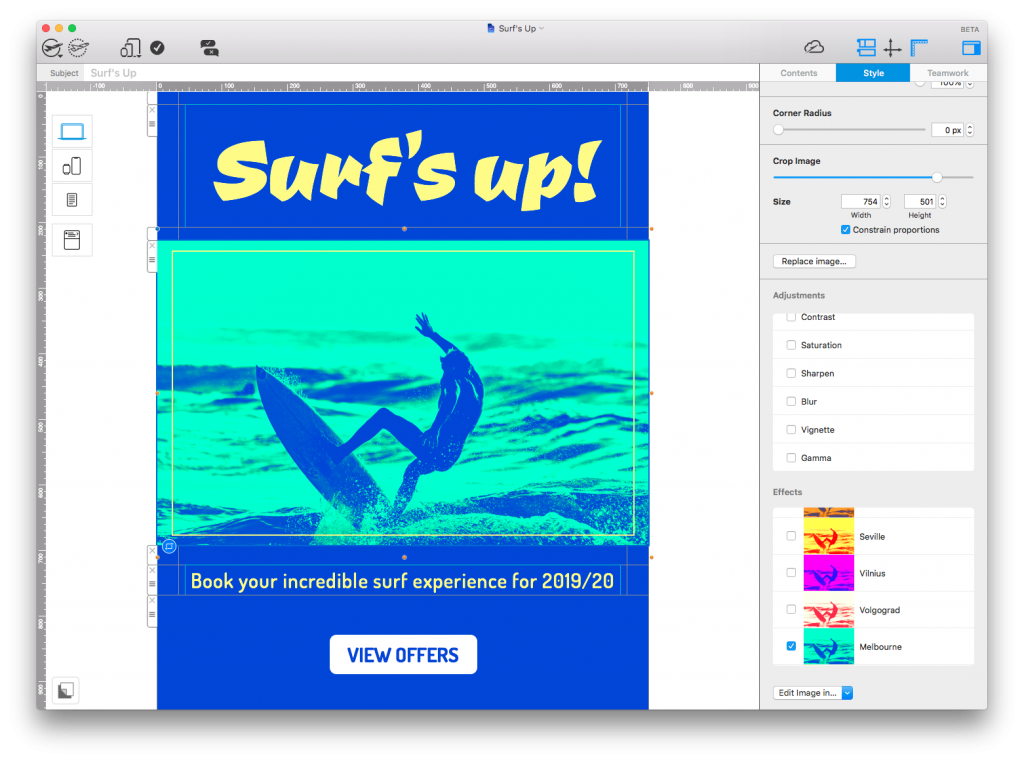Open the inbox preview view icon
The height and width of the screenshot is (762, 1024).
click(x=72, y=240)
